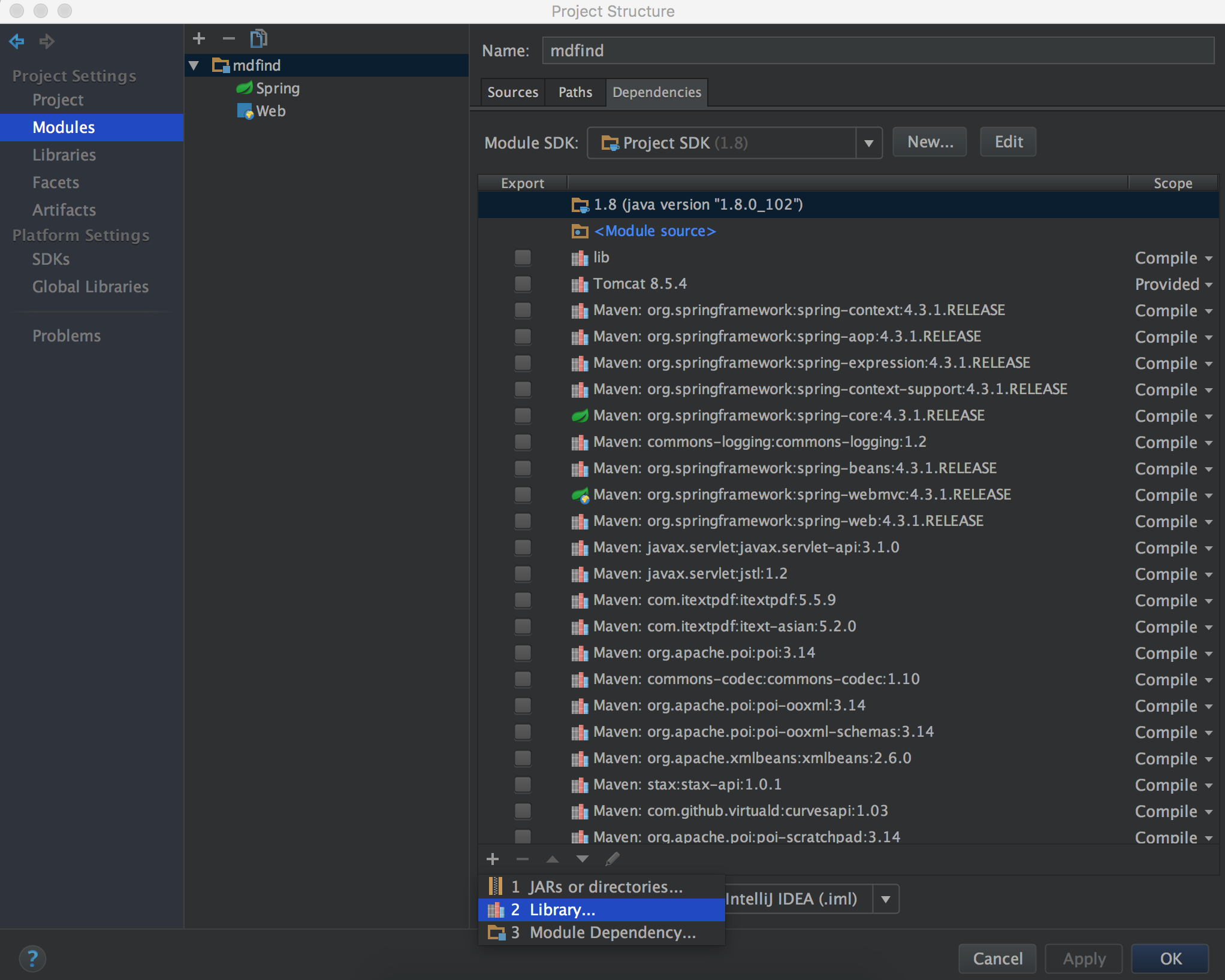
Task: Choose JARs or directories menu item
Action: point(602,887)
